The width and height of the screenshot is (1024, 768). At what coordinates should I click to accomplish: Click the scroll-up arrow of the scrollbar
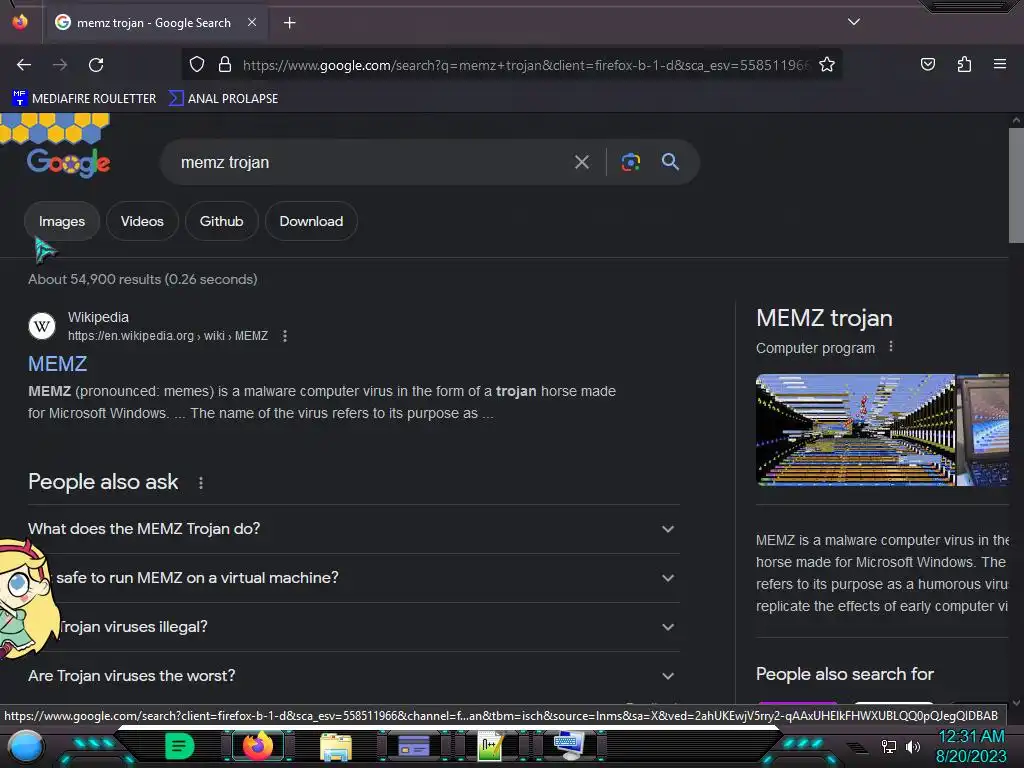pyautogui.click(x=1016, y=121)
